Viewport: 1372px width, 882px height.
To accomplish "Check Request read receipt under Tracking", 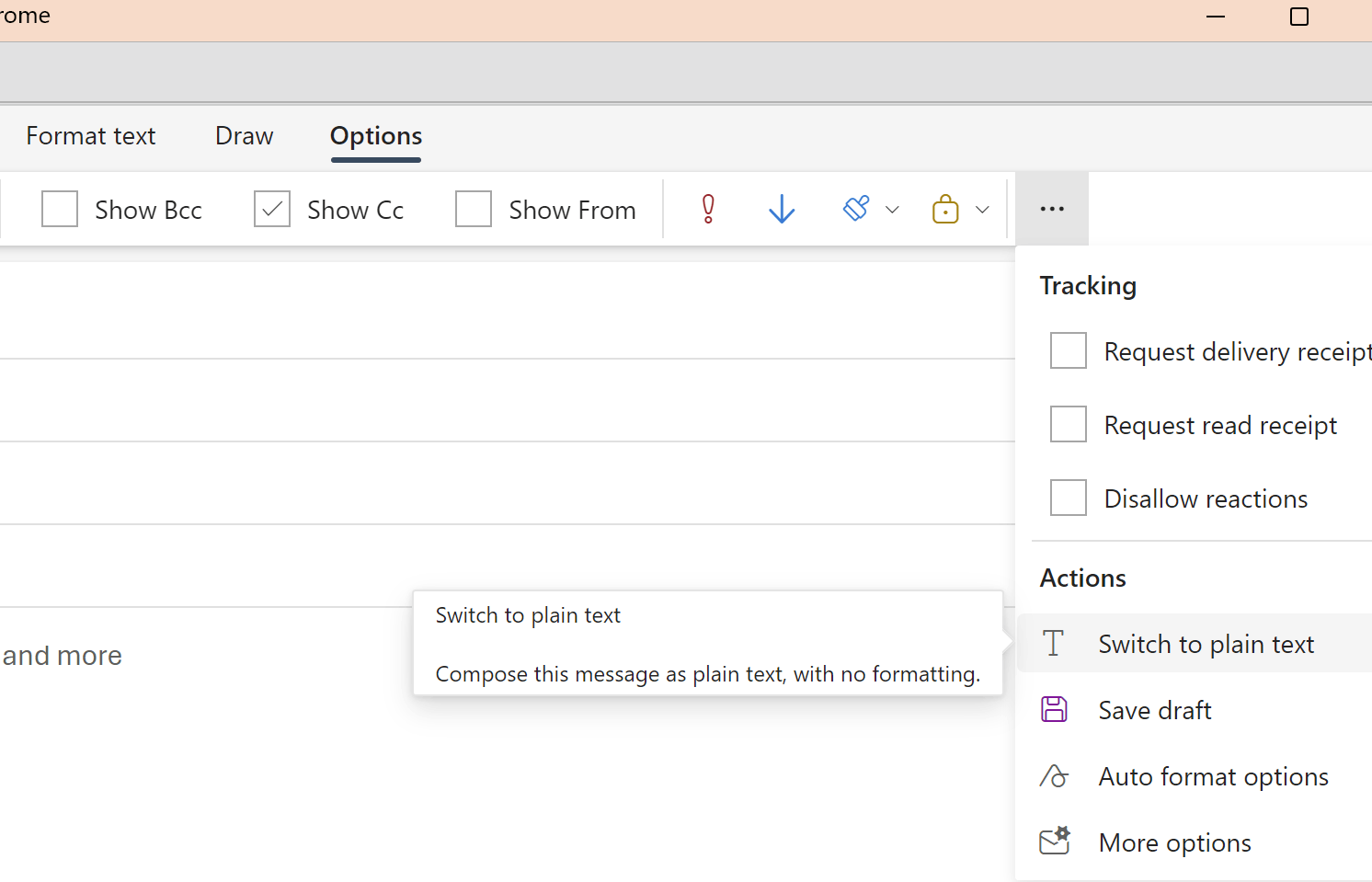I will [1068, 424].
